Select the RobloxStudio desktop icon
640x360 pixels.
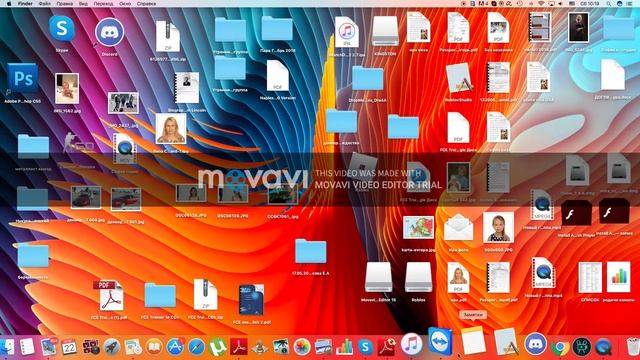459,78
